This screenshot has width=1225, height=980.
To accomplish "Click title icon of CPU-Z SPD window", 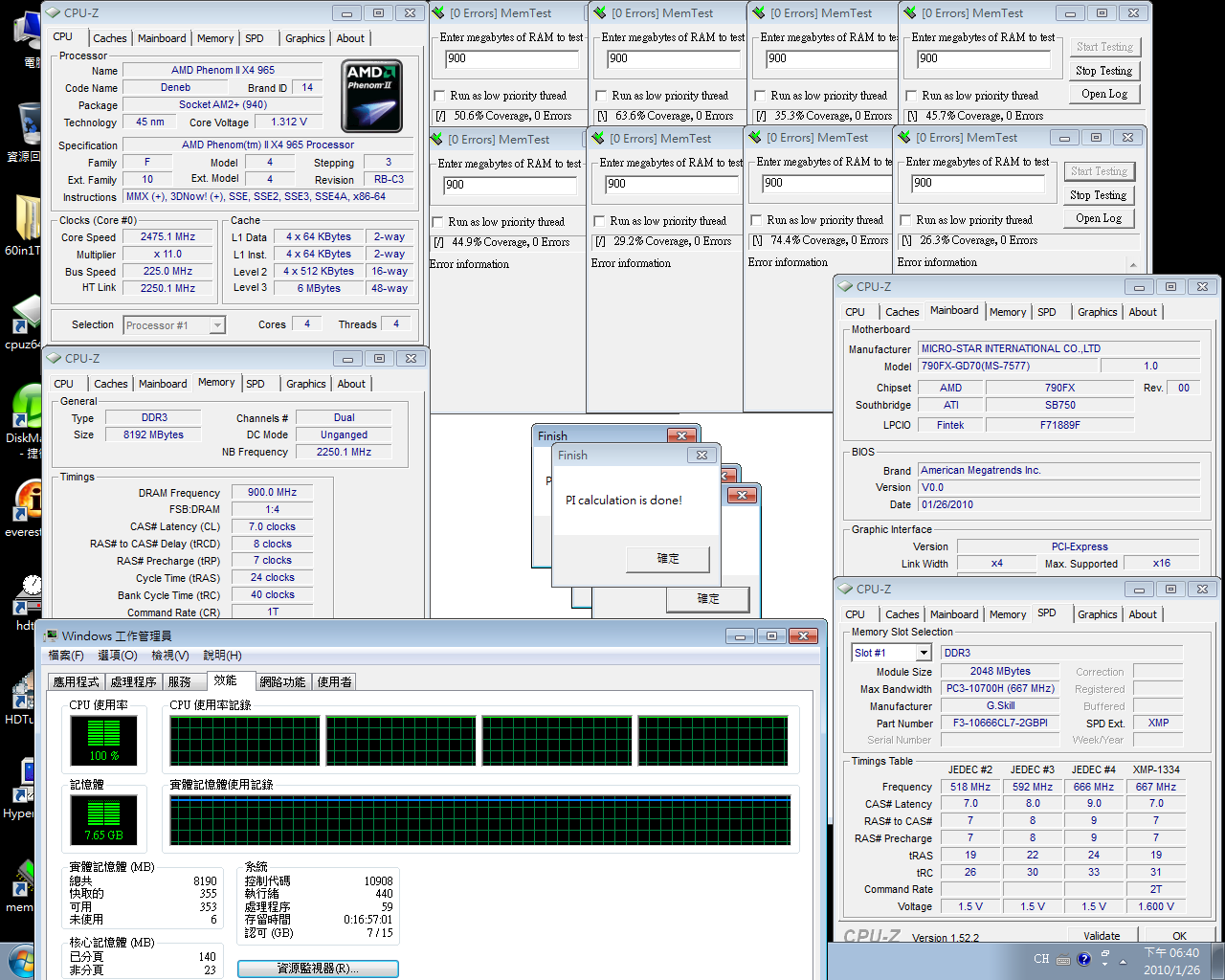I will point(845,589).
